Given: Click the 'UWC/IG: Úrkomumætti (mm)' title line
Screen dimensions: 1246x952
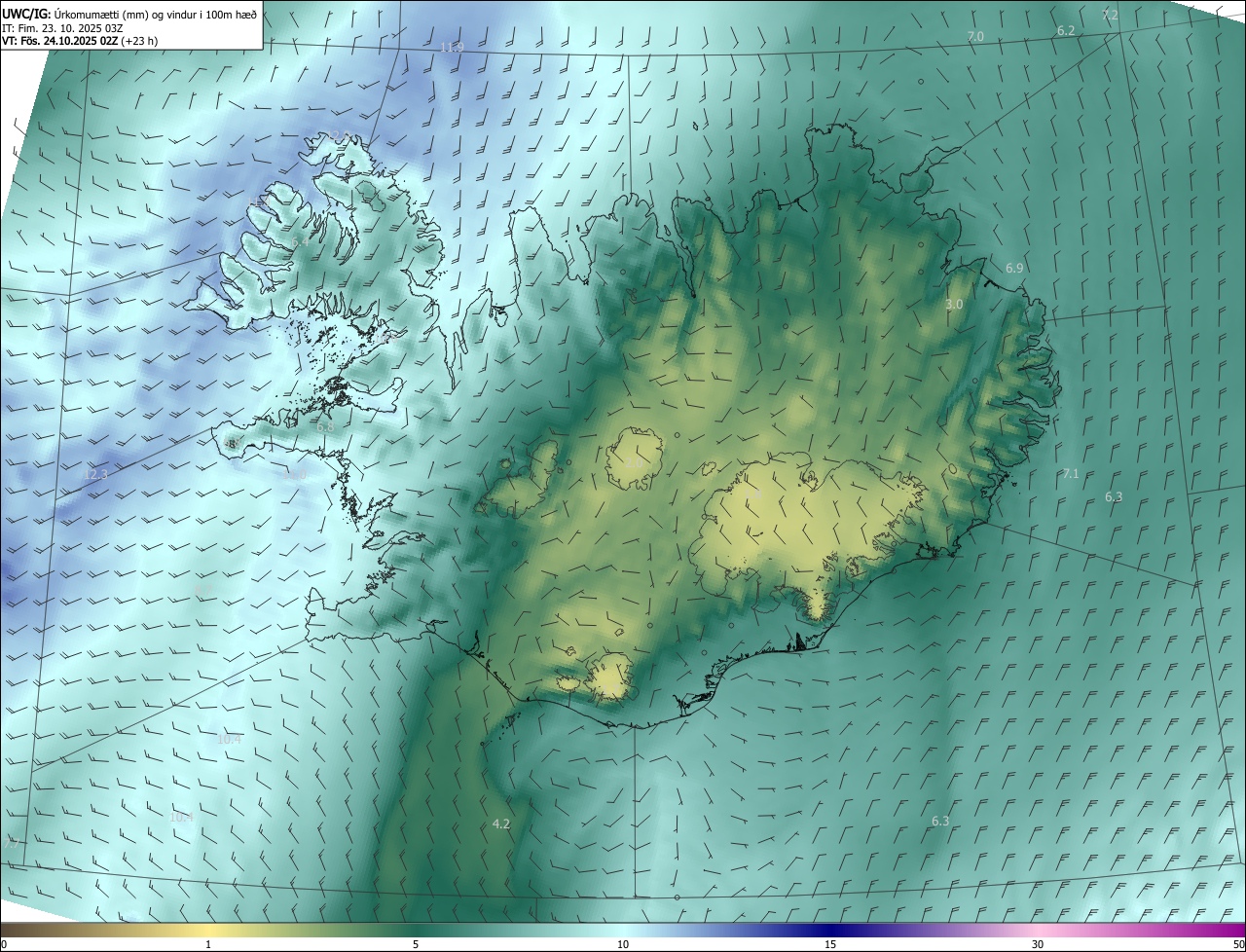Looking at the screenshot, I should [x=129, y=14].
